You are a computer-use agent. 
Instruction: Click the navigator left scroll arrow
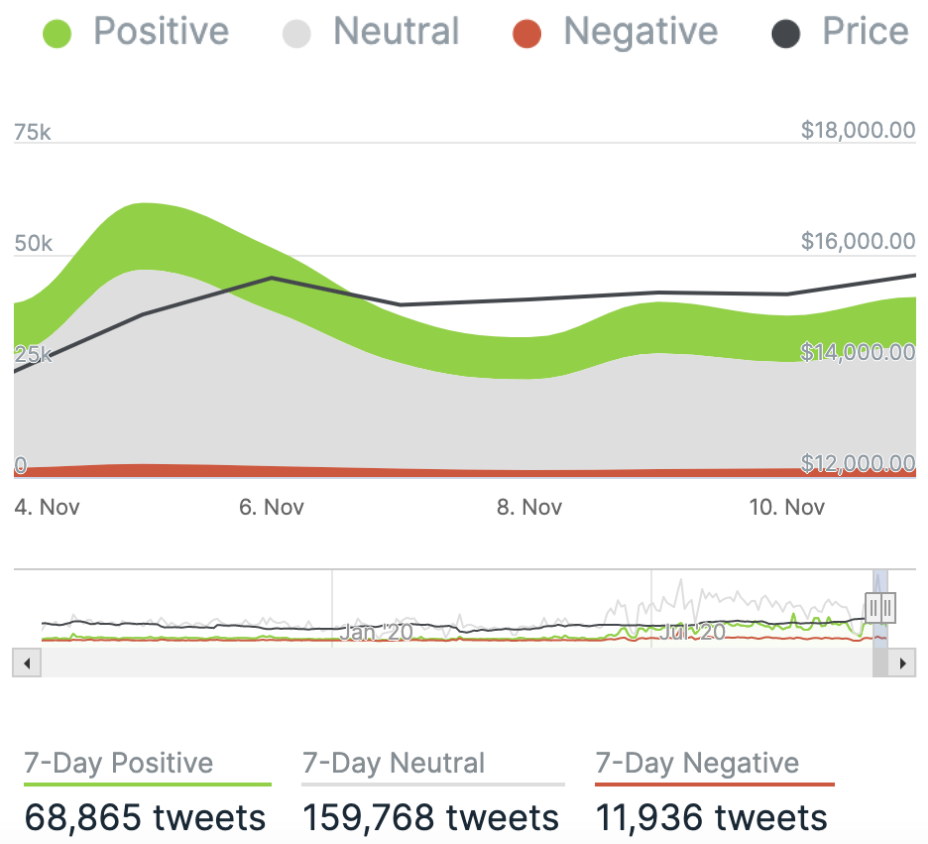27,662
